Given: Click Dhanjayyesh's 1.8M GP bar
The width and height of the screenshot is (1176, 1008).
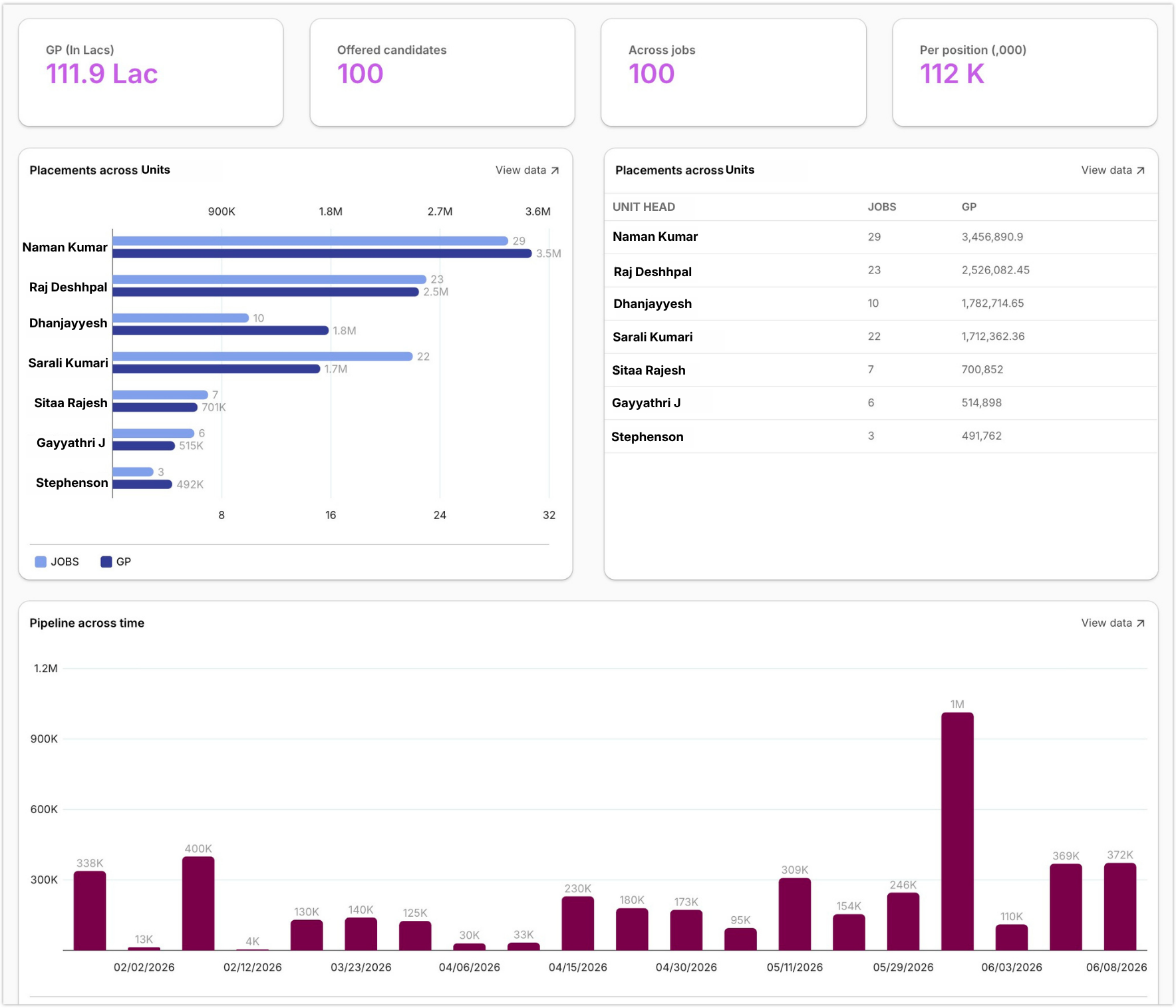Looking at the screenshot, I should (221, 331).
